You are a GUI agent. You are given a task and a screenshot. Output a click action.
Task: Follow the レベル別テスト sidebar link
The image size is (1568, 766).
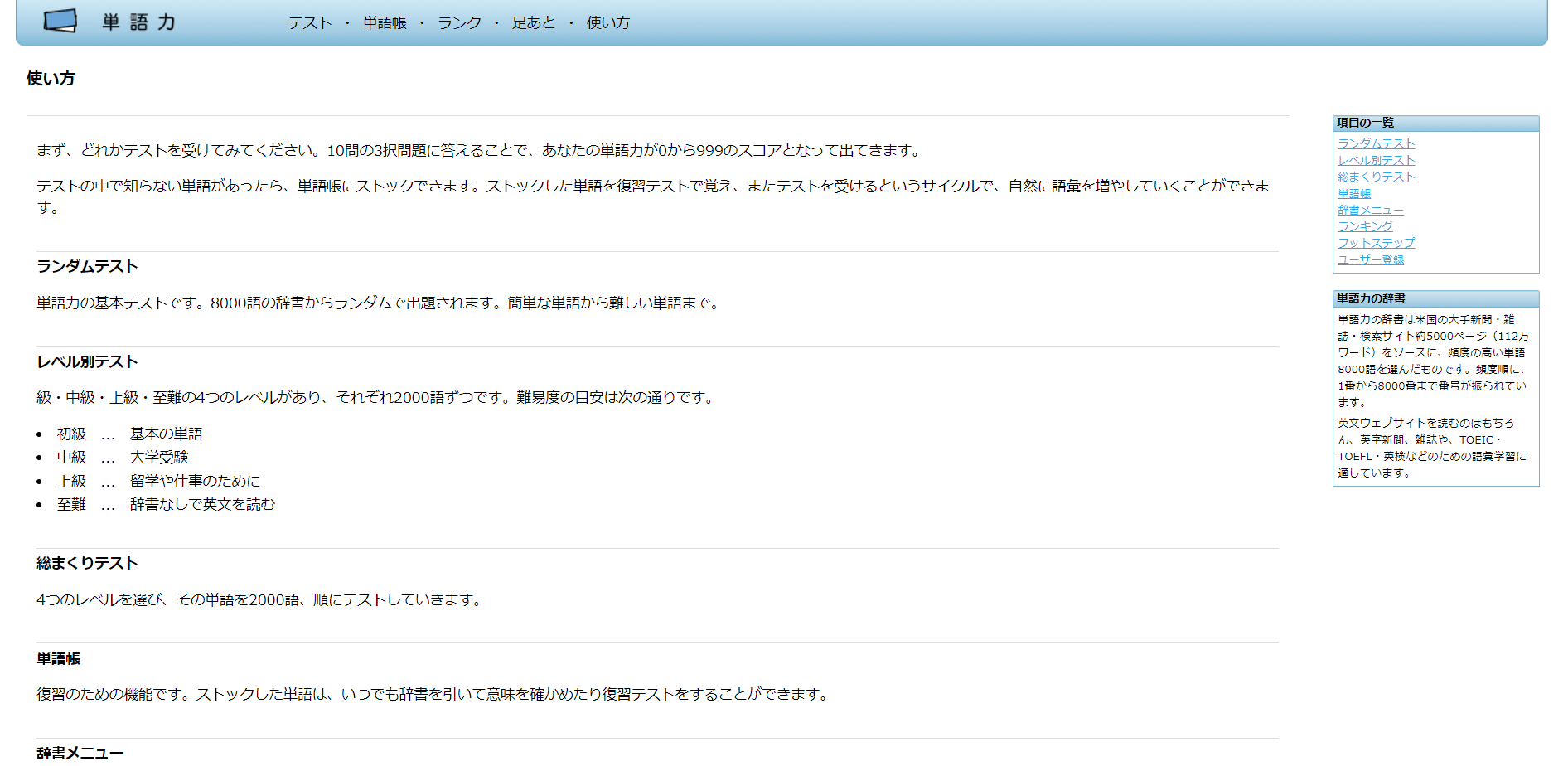(1376, 160)
